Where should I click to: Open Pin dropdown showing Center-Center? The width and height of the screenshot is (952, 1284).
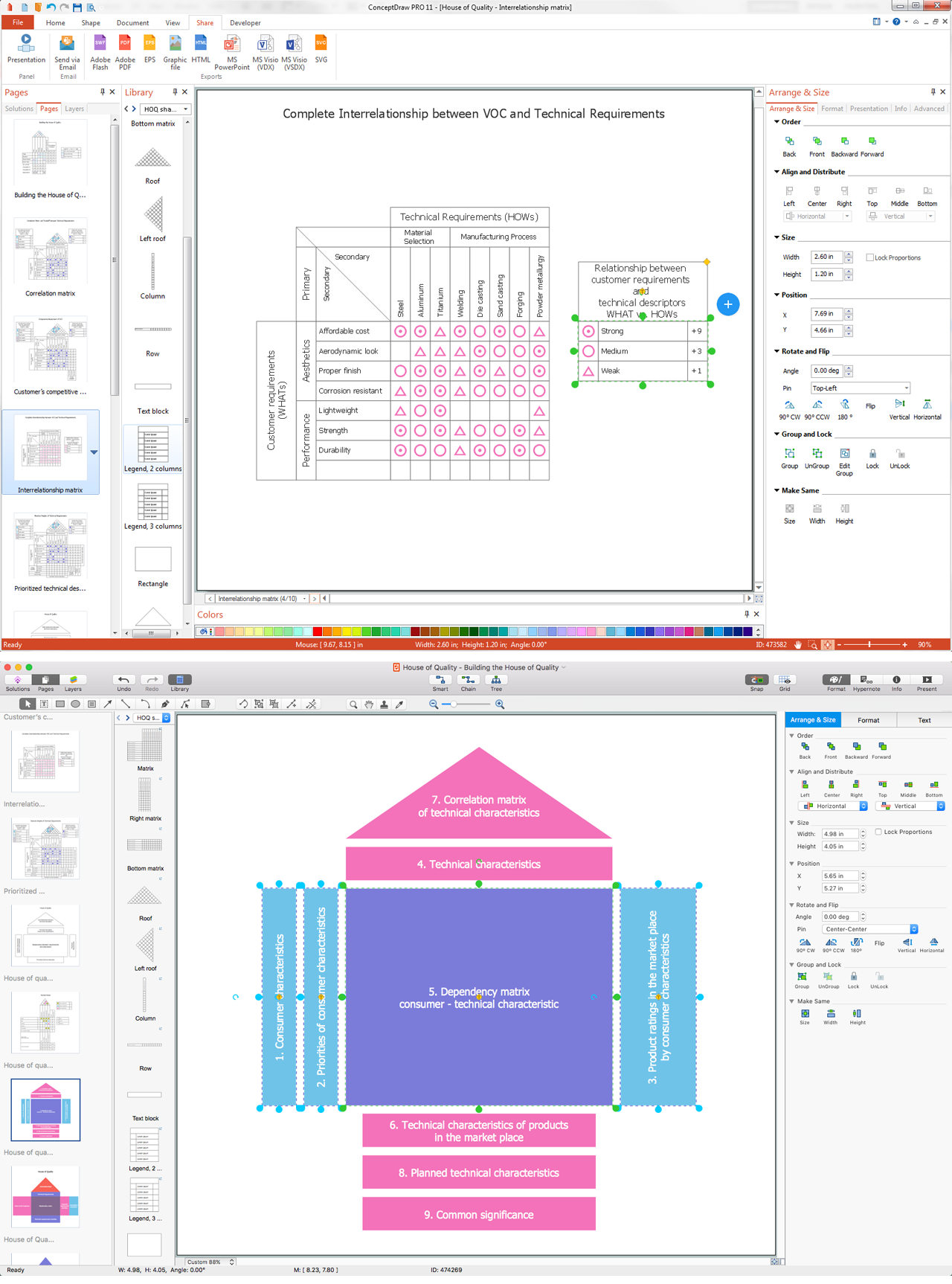click(x=870, y=928)
